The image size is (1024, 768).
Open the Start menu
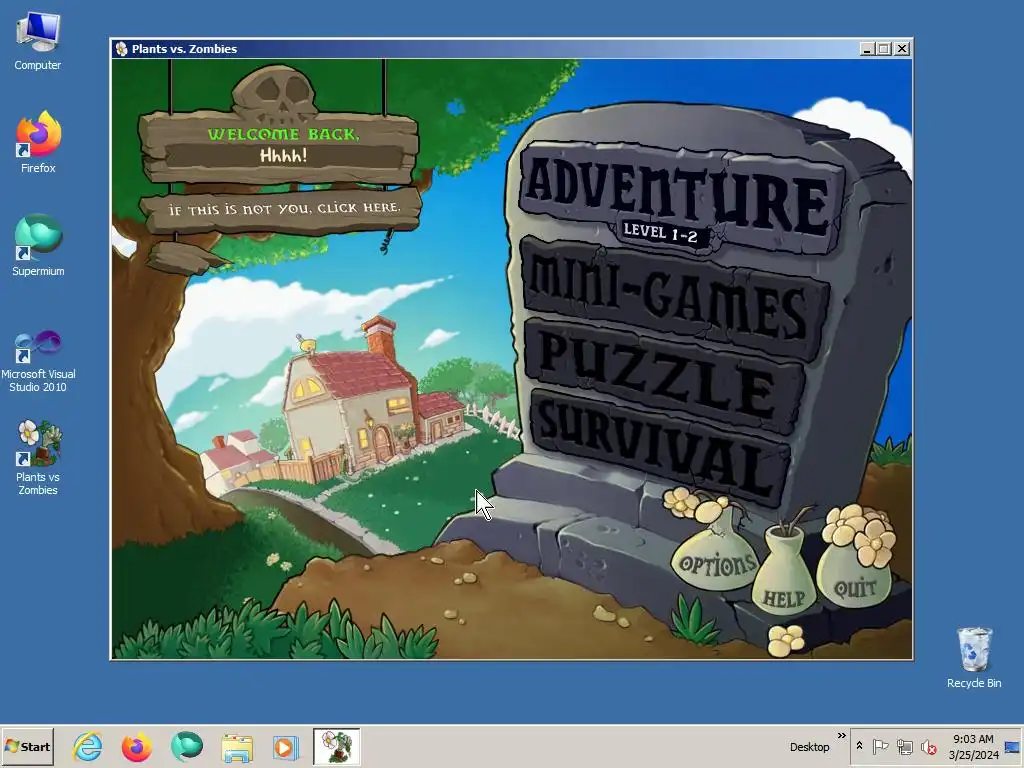27,746
